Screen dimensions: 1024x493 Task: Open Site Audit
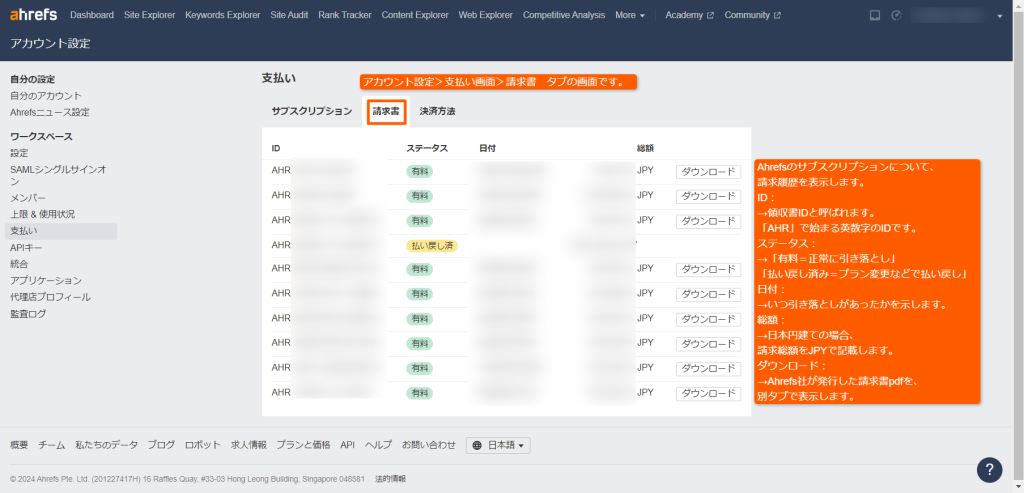click(x=289, y=15)
